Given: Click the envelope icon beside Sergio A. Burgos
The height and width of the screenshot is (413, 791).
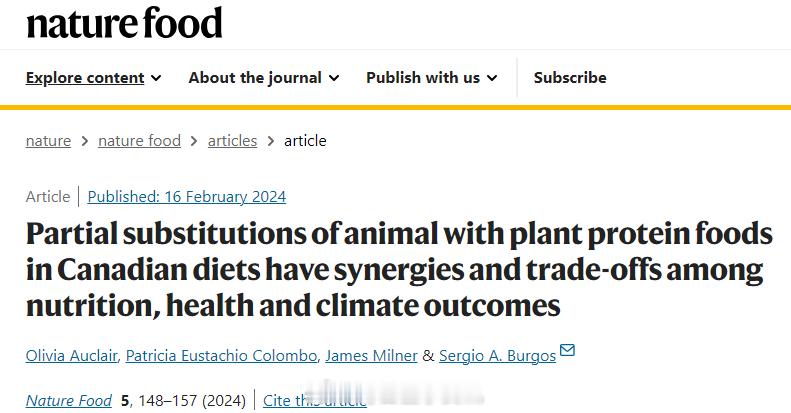Looking at the screenshot, I should pyautogui.click(x=568, y=349).
